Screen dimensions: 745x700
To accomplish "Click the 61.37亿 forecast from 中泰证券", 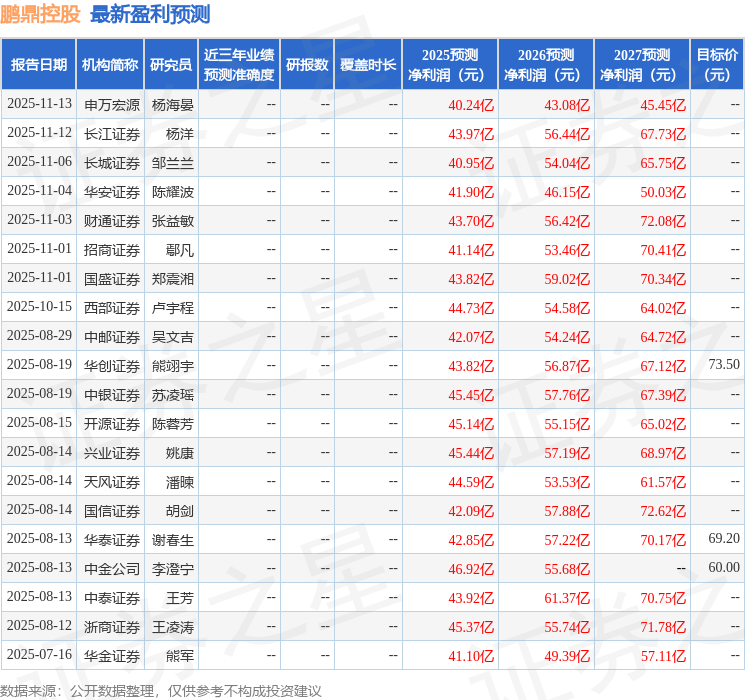I will click(x=567, y=598).
